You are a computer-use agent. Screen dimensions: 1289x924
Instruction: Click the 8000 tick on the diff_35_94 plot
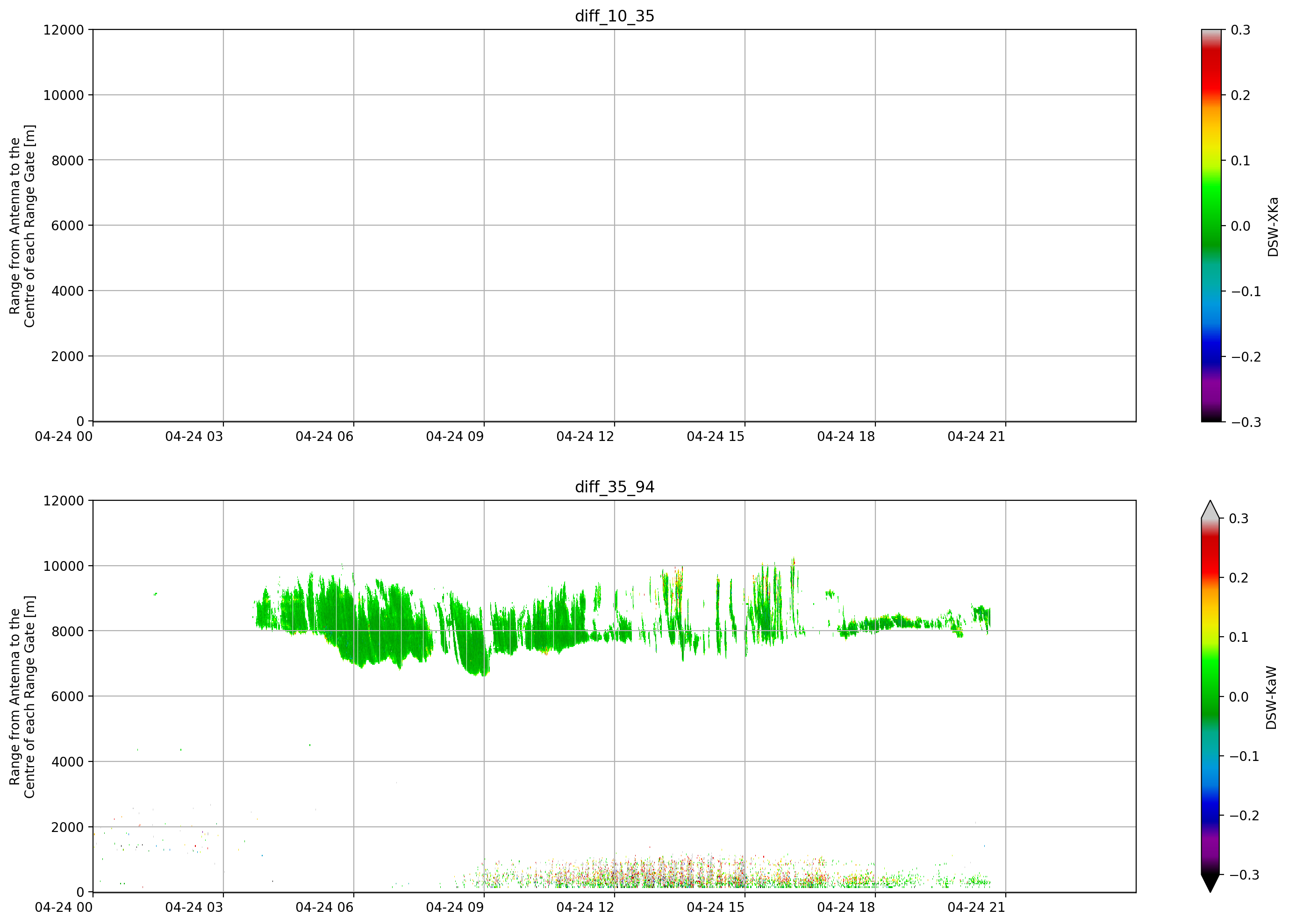click(68, 631)
